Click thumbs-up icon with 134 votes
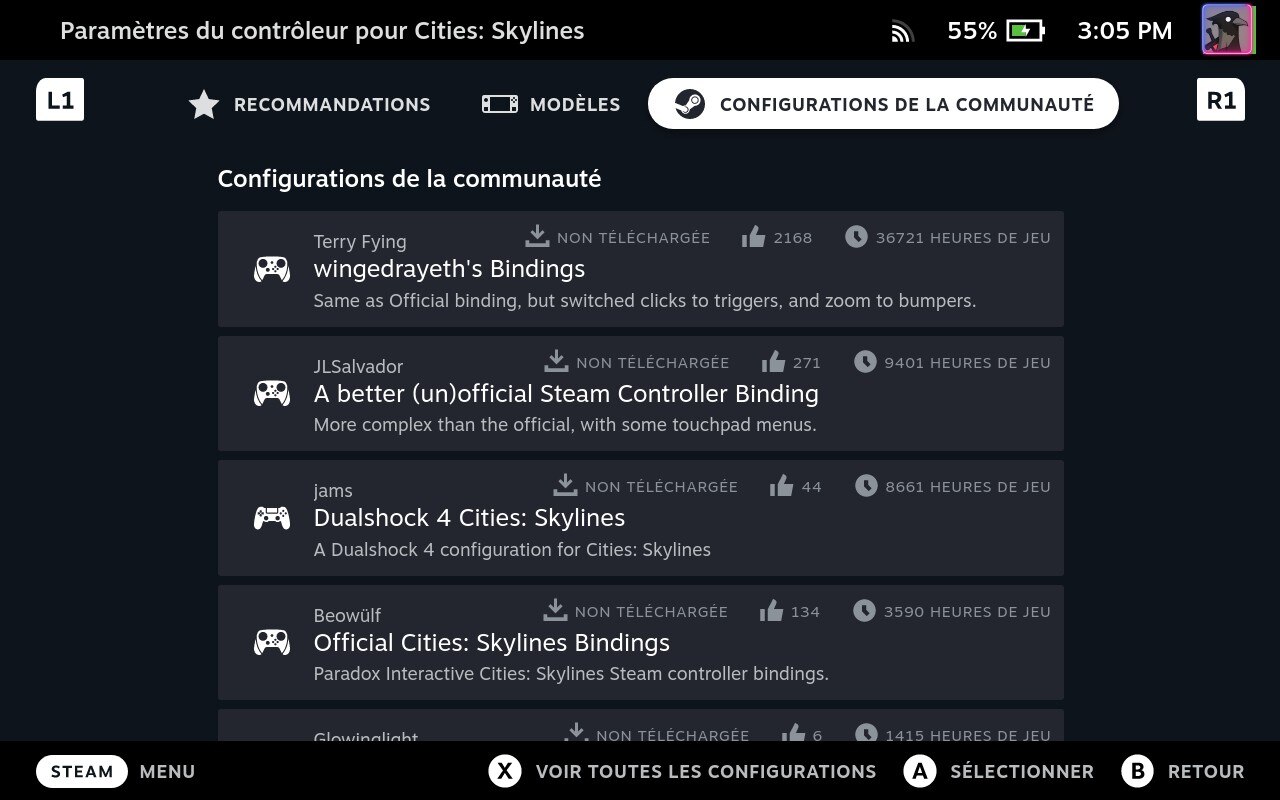This screenshot has width=1280, height=800. pyautogui.click(x=771, y=611)
